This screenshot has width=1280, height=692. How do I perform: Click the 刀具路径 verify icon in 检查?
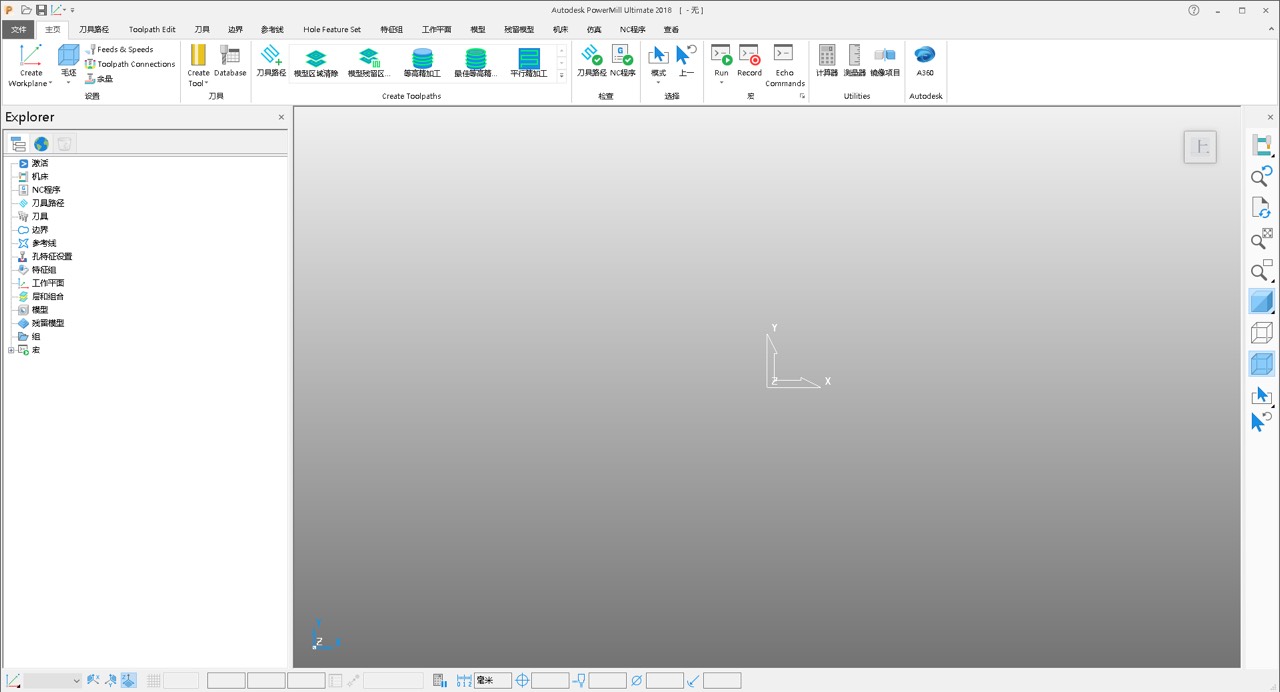[592, 55]
